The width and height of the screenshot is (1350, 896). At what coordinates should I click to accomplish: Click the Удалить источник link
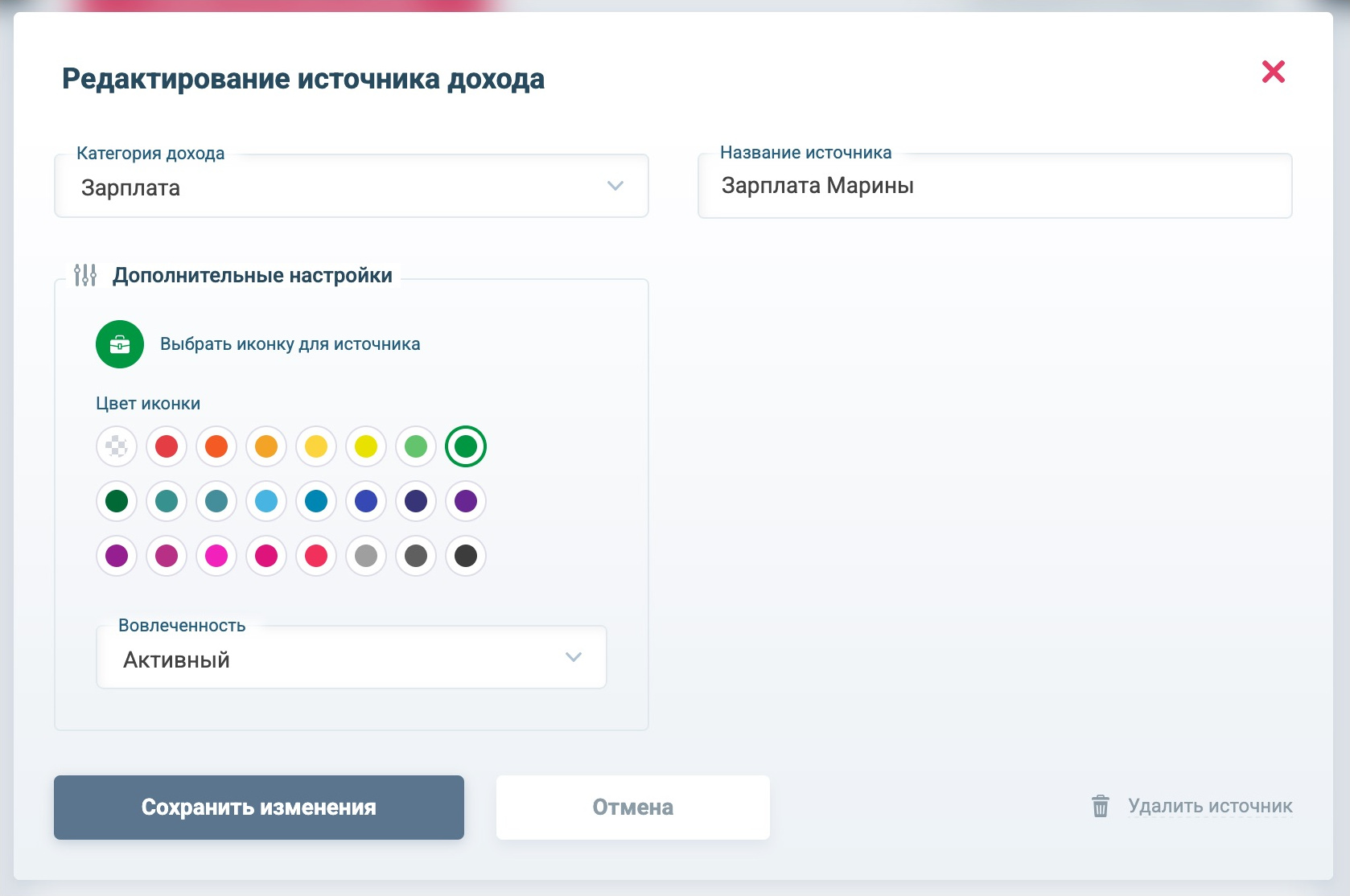click(x=1210, y=806)
